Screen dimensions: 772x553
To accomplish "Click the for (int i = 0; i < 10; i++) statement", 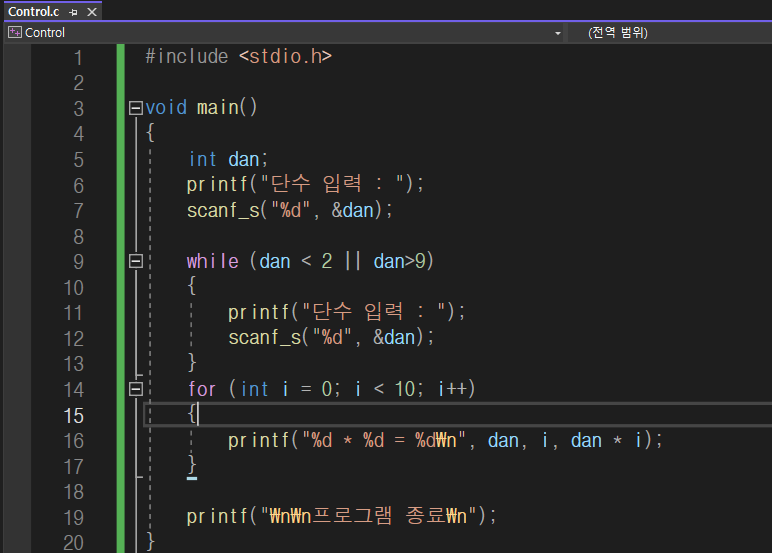I will (331, 389).
